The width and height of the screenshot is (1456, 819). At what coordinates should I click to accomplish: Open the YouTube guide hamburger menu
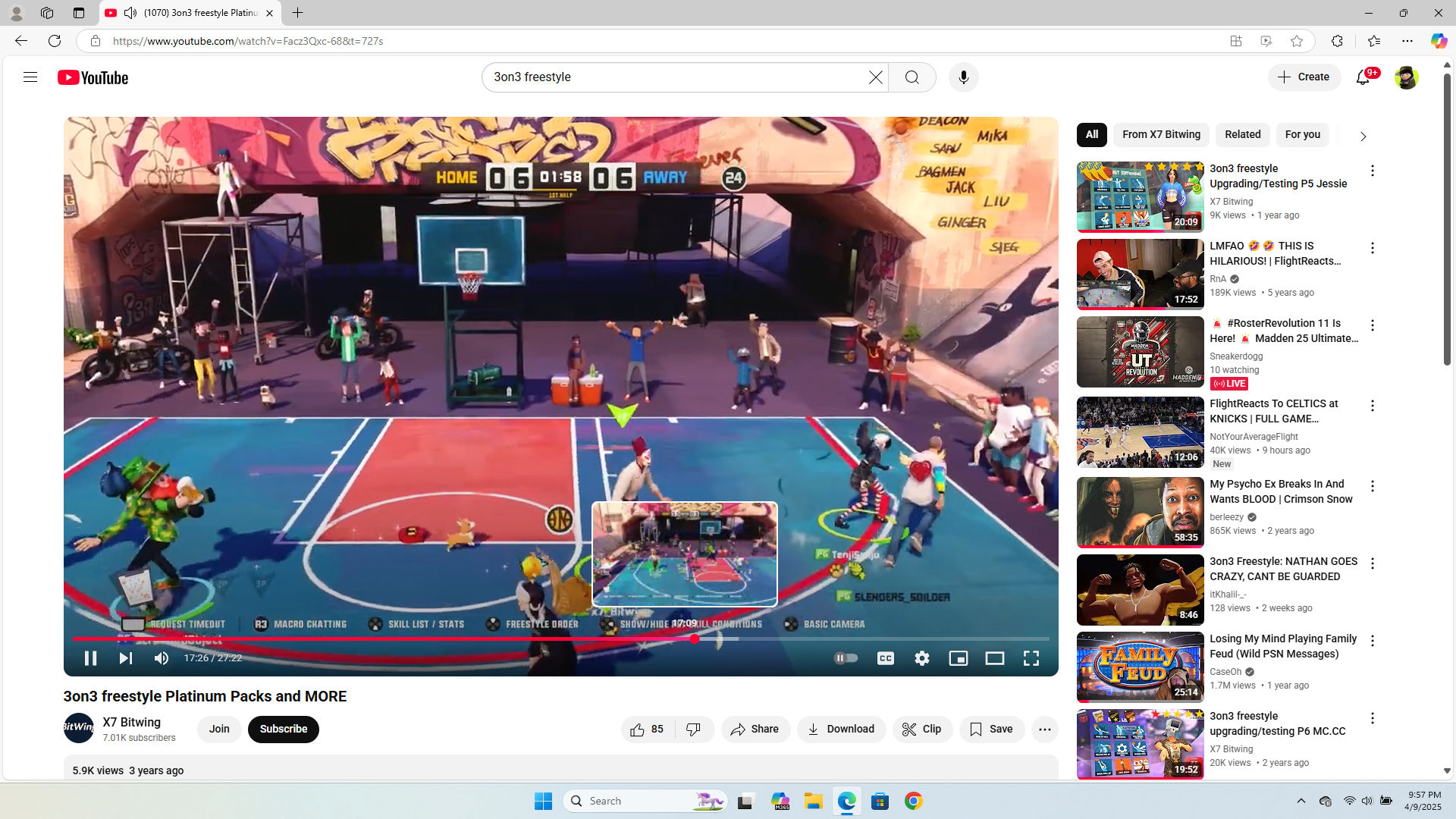(x=30, y=77)
